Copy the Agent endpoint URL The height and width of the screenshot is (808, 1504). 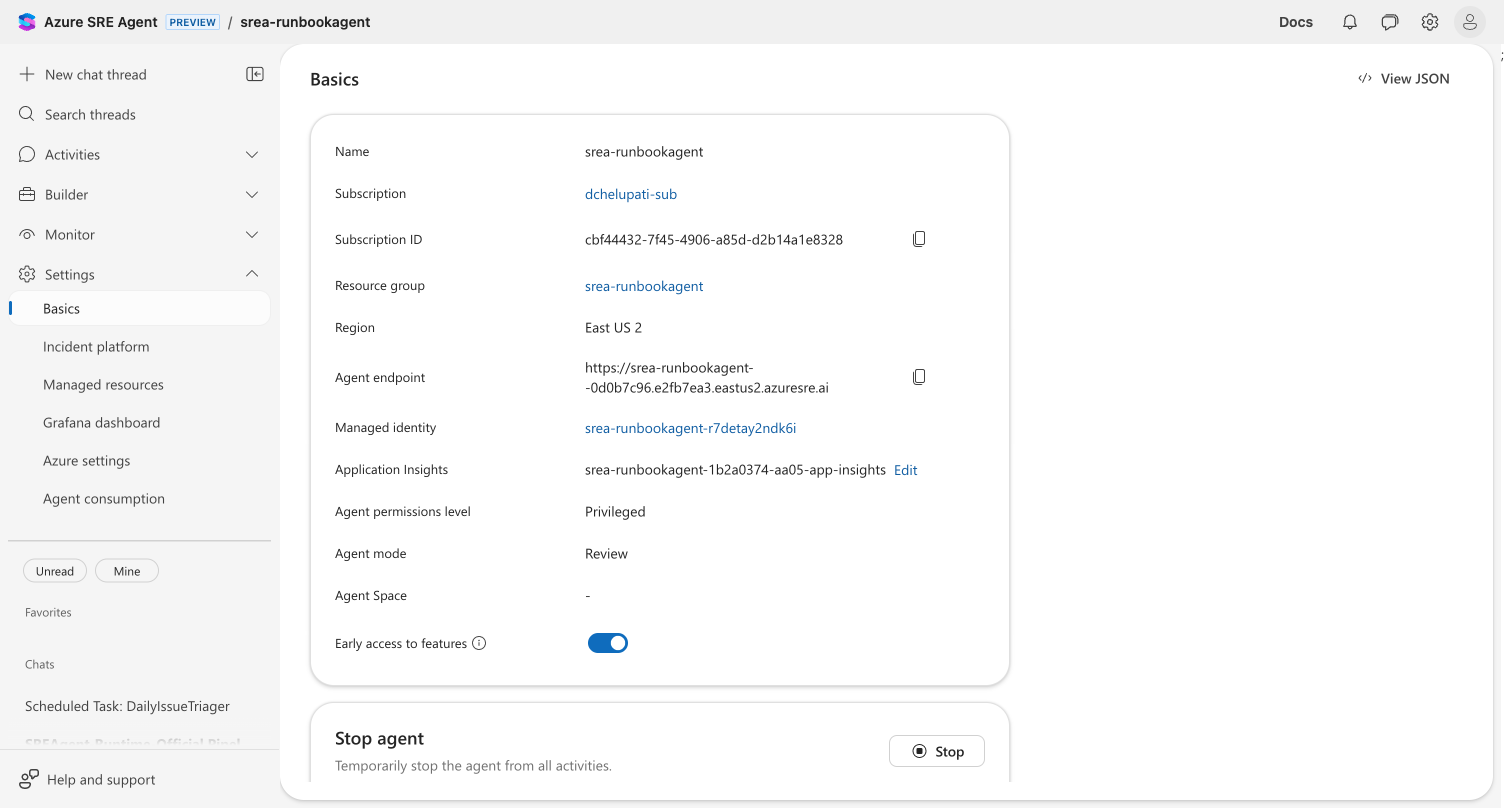tap(919, 377)
